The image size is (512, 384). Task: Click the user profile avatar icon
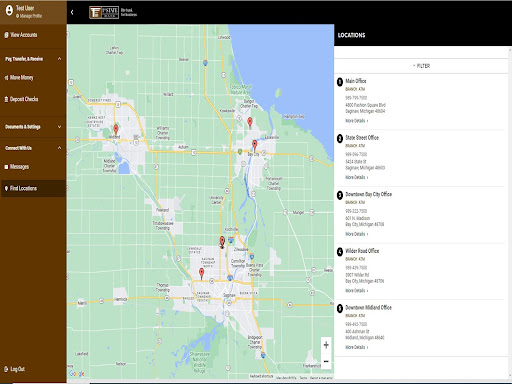[9, 10]
